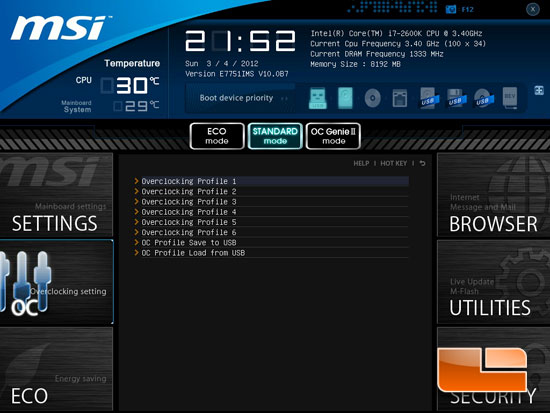This screenshot has width=550, height=413.
Task: Click the HOT KEY link
Action: 394,164
